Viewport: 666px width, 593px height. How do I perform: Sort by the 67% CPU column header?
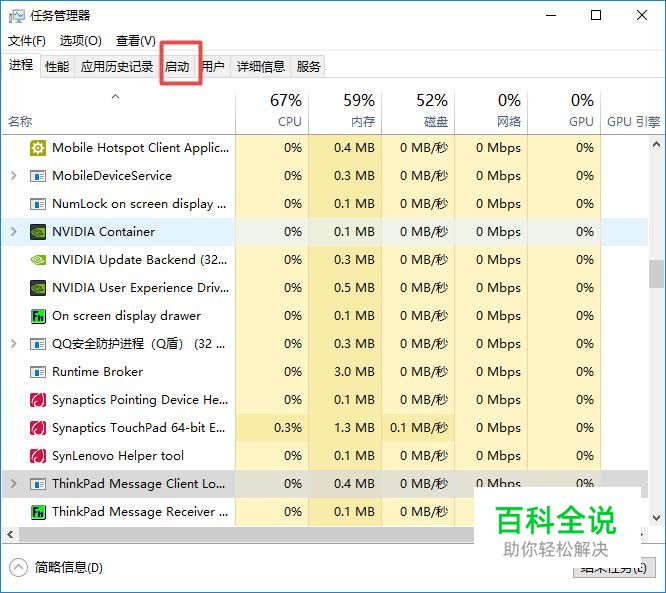point(272,113)
